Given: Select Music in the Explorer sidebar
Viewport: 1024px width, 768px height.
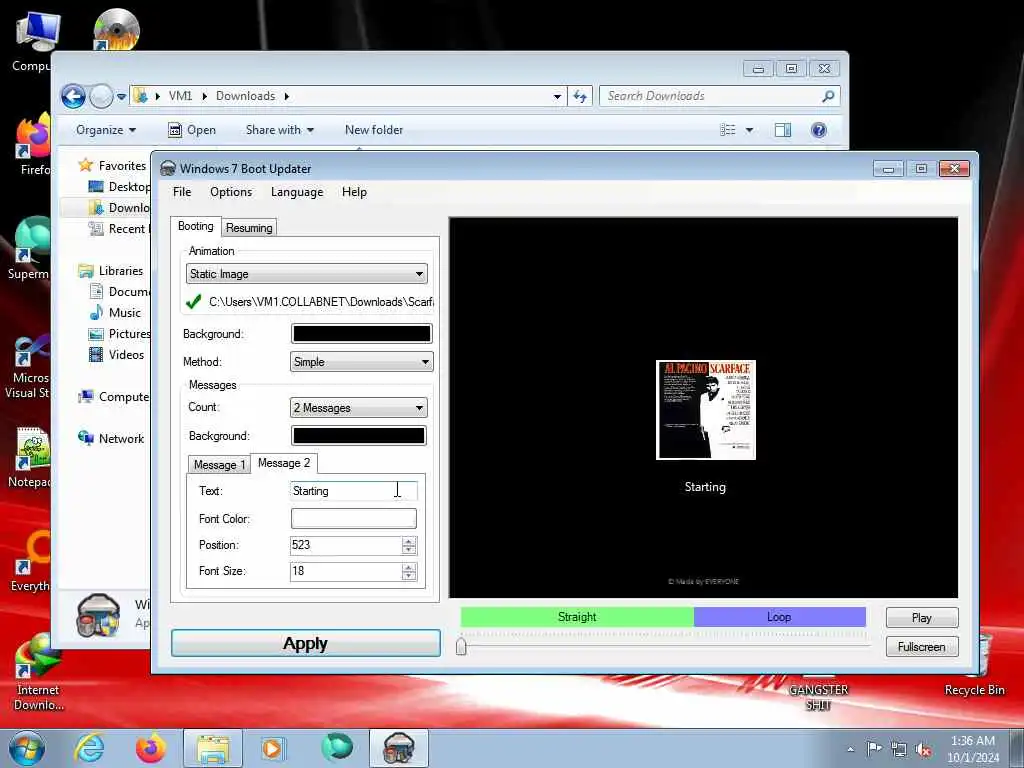Looking at the screenshot, I should click(124, 313).
